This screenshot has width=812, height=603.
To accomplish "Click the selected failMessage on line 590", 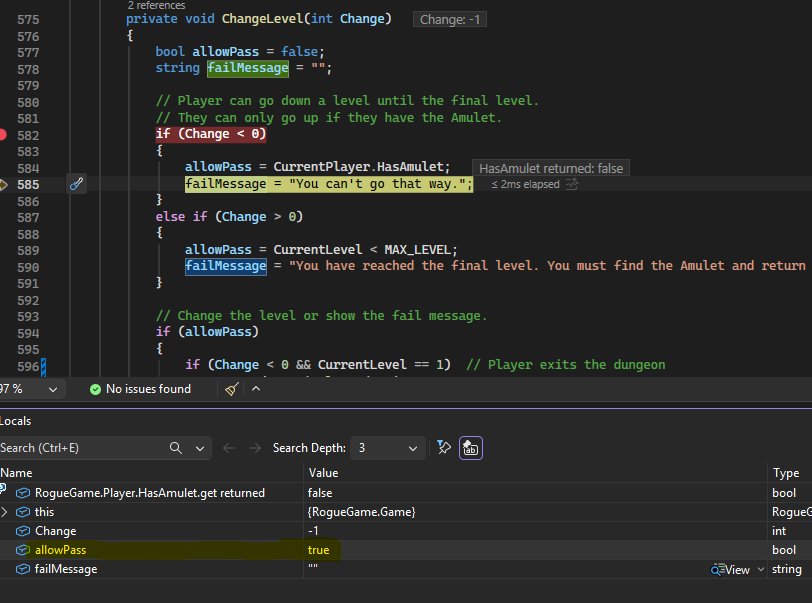I will click(226, 266).
